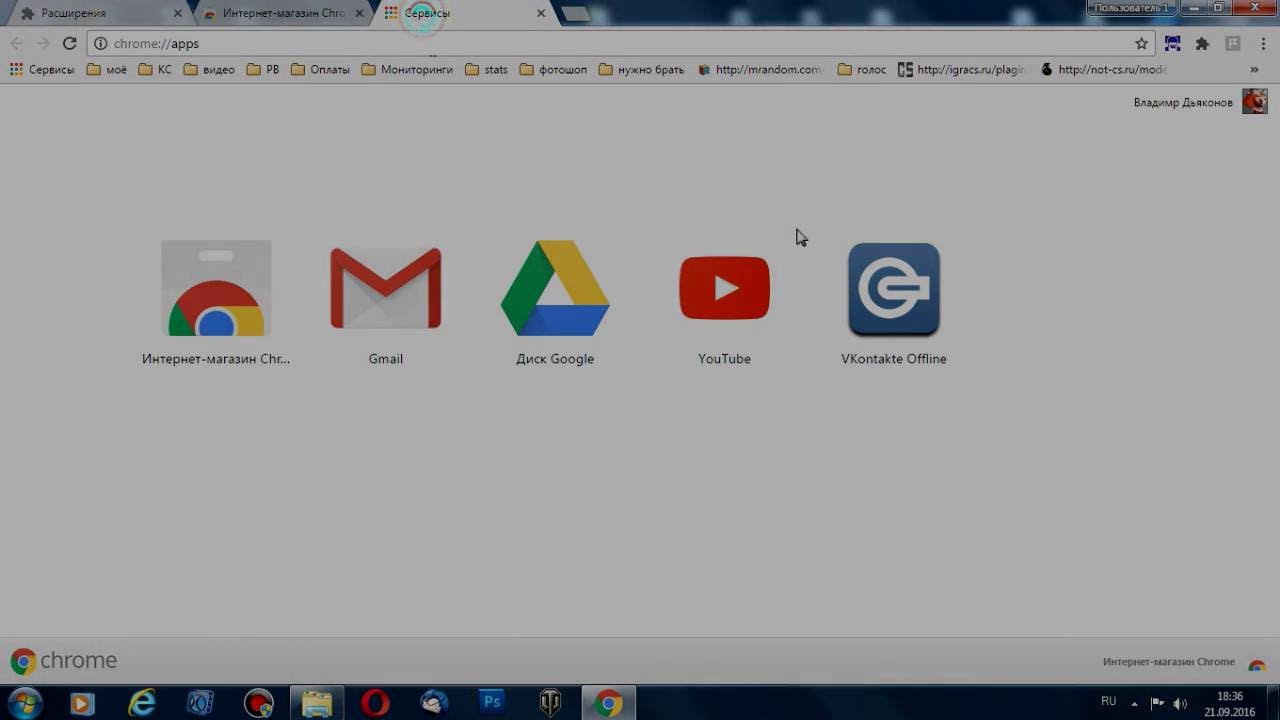Open the Оплаты bookmarks folder
The width and height of the screenshot is (1280, 720).
pos(320,70)
